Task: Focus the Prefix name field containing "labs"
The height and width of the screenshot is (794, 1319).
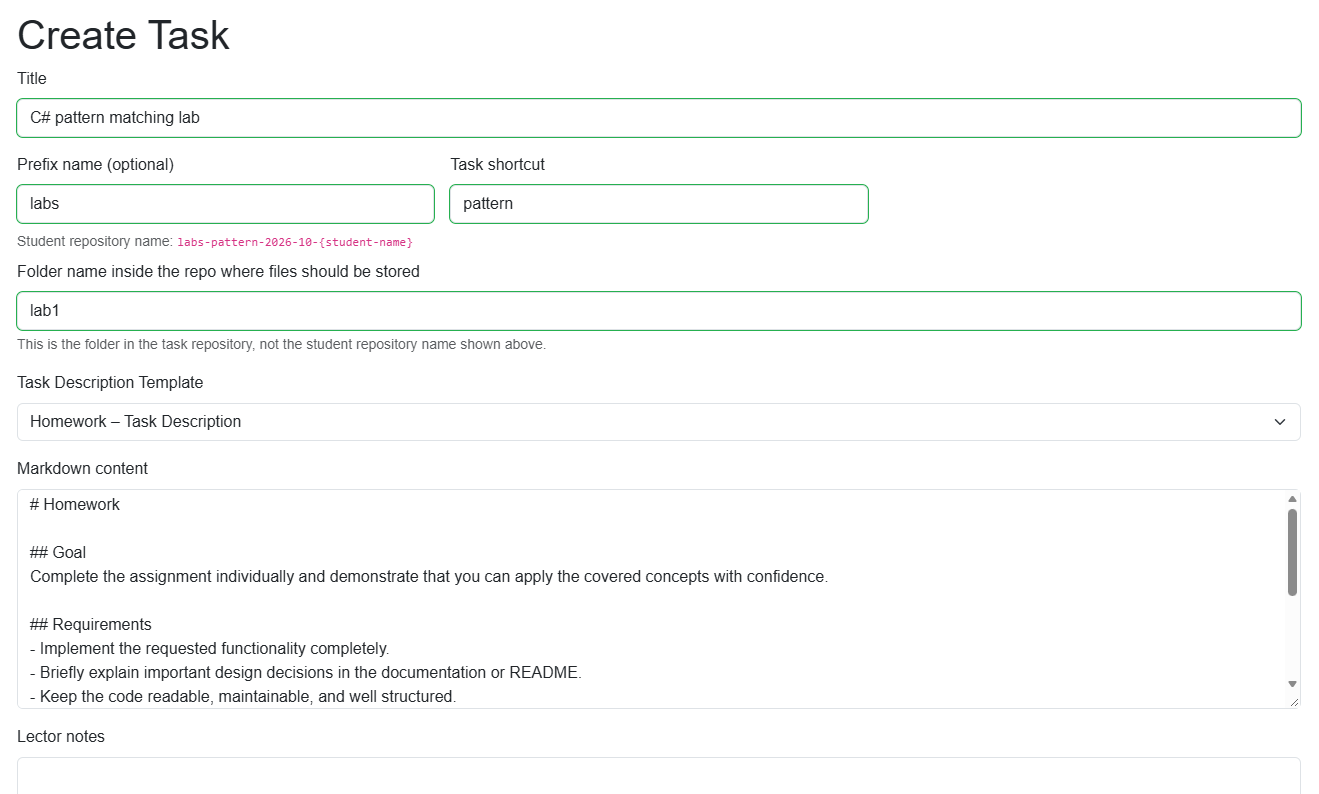Action: click(x=226, y=204)
